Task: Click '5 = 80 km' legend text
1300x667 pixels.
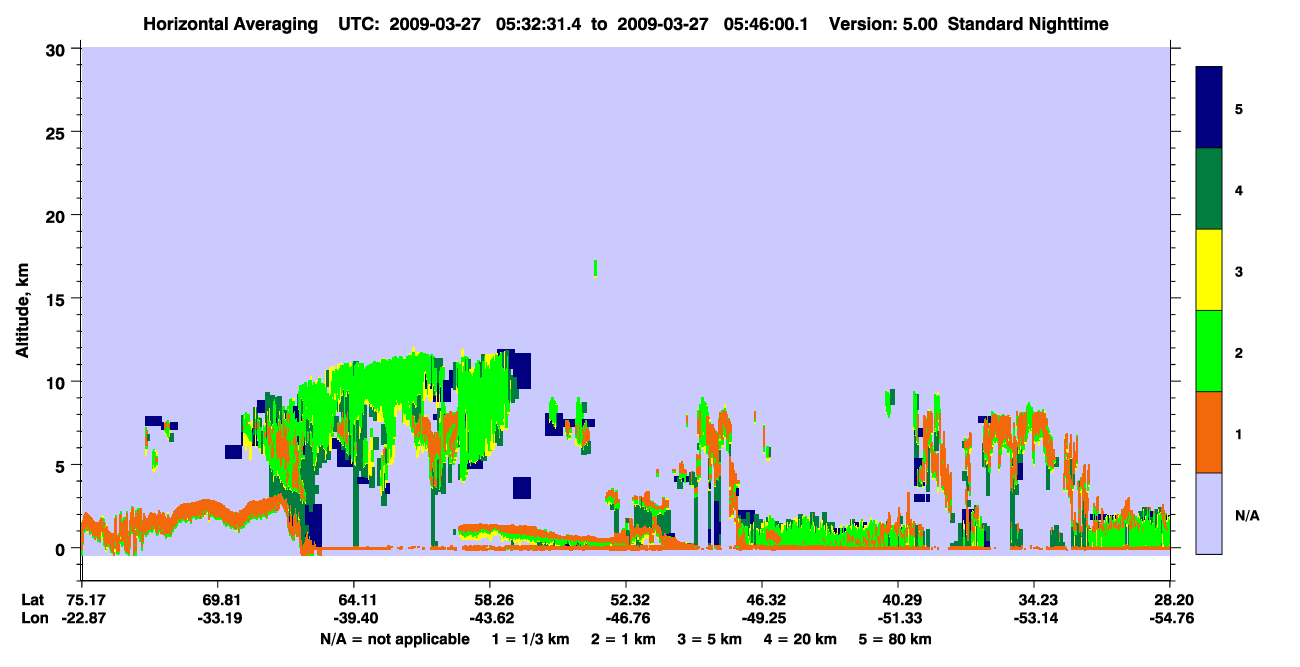Action: tap(895, 639)
